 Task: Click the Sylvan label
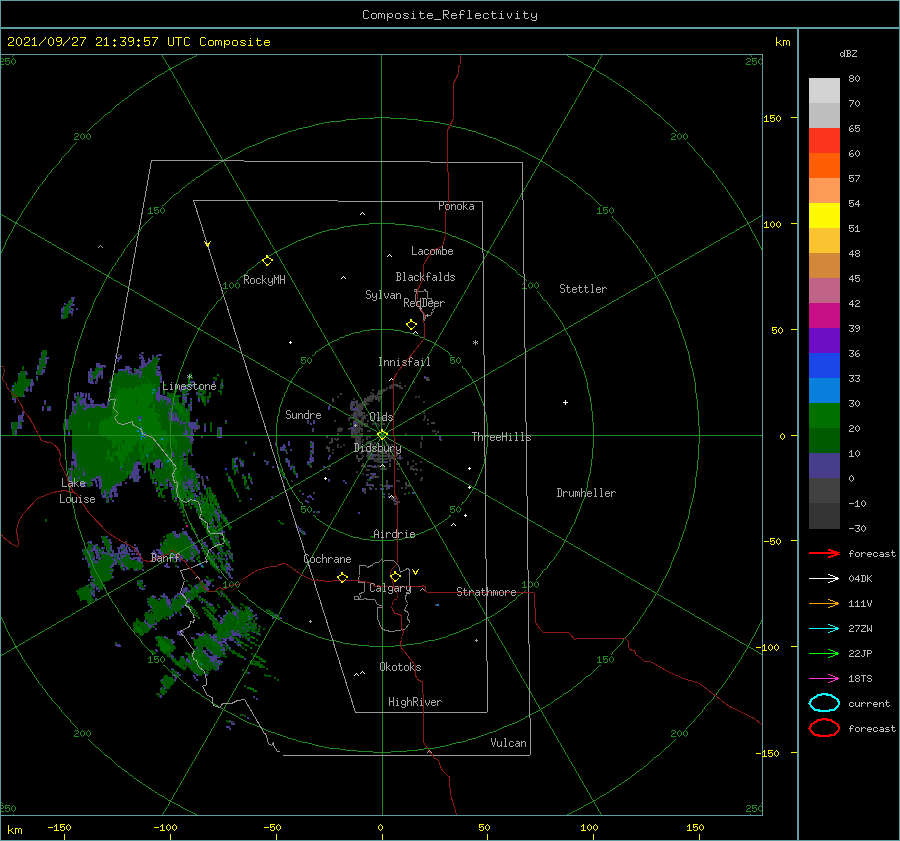tap(383, 295)
